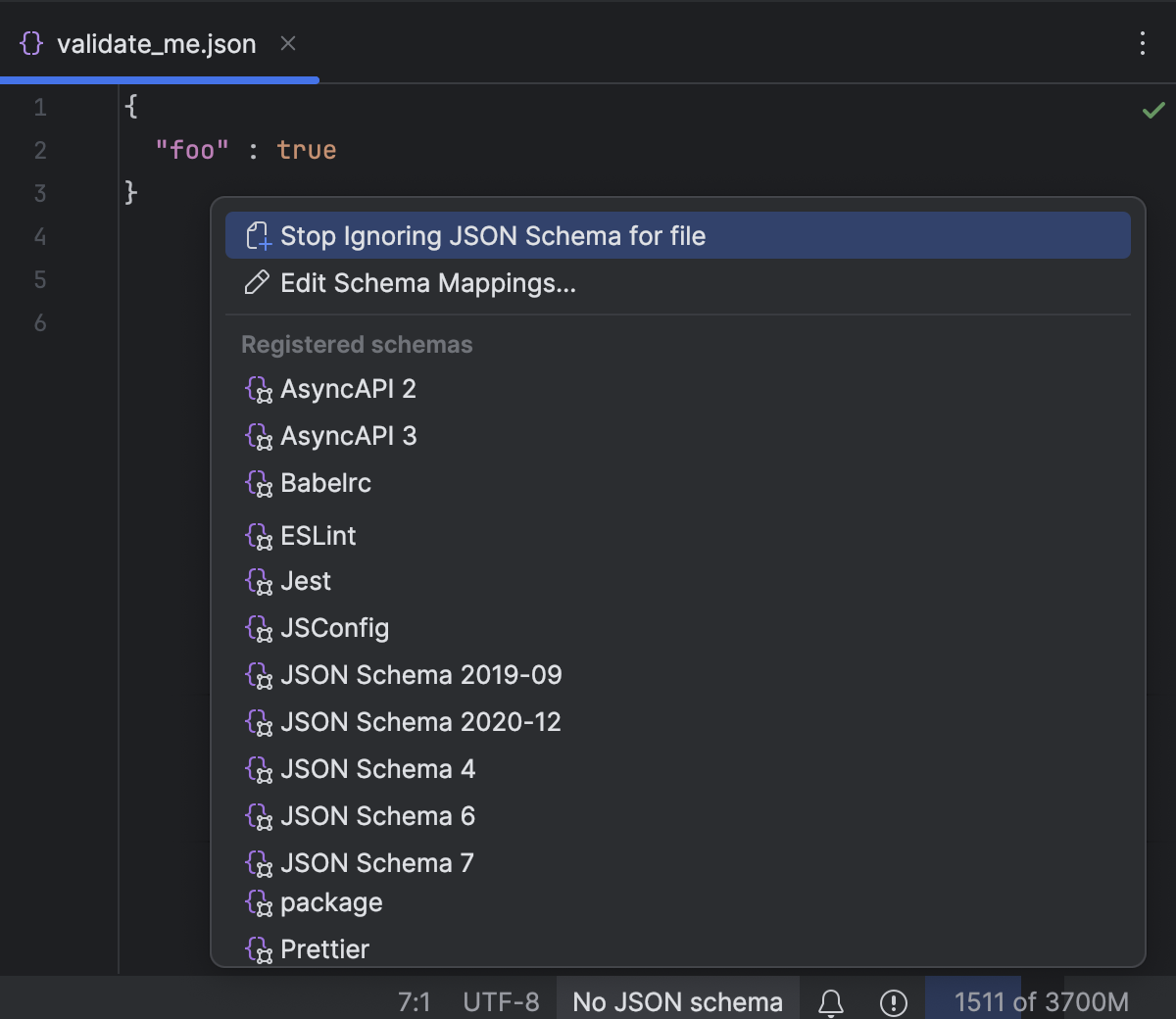Click the JSON icon on the validate_me.json tab
Screen dimensions: 1176x1019
pyautogui.click(x=30, y=43)
